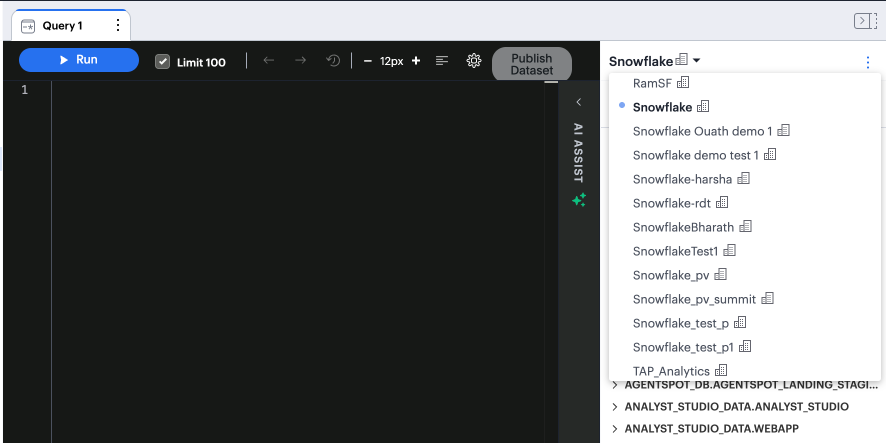
Task: Expand ANALYST_STUDIO_DATA.ANALYST_STUDIO schema
Action: coord(615,407)
